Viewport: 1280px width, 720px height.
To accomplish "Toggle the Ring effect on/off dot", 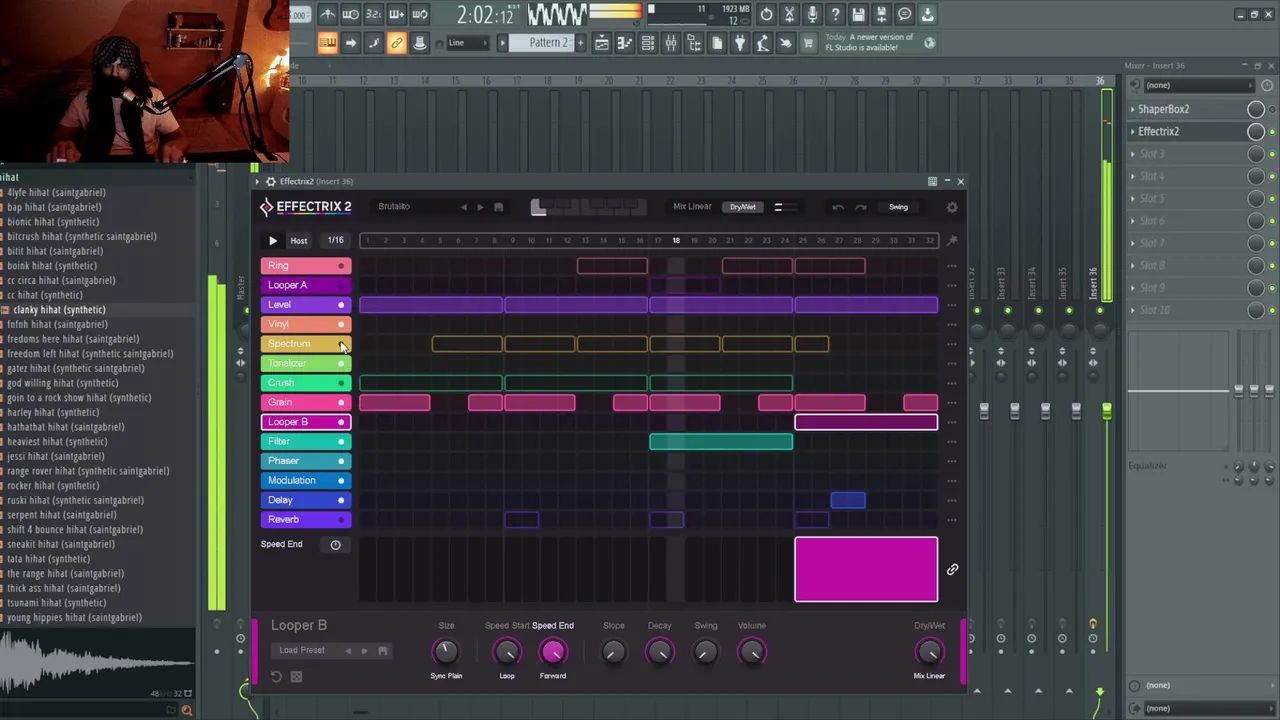I will tap(341, 266).
